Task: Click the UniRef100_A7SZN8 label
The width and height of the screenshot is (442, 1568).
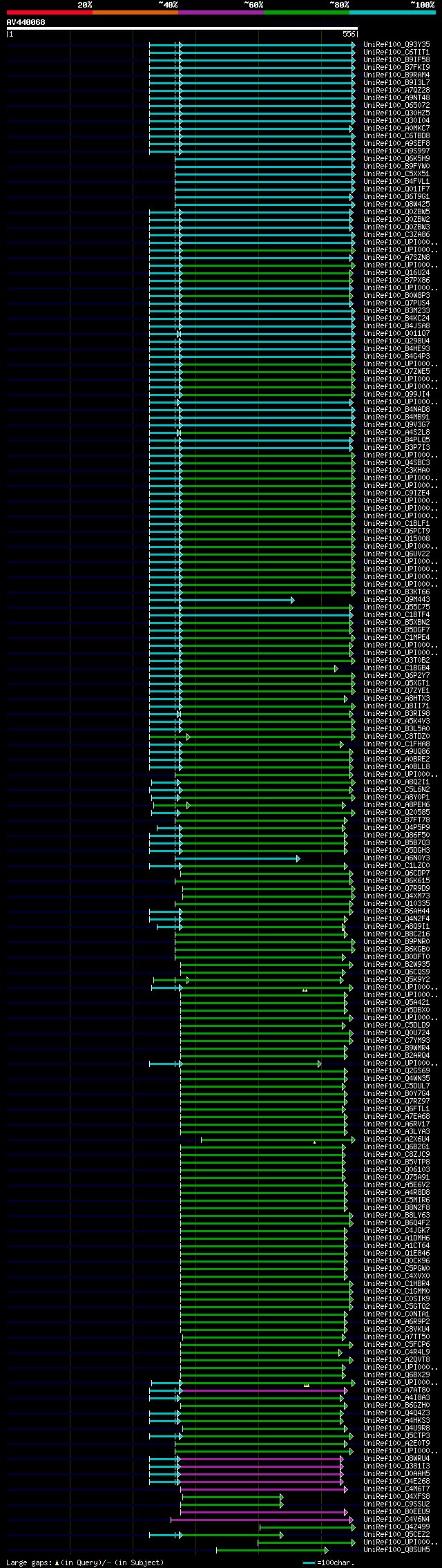Action: click(x=396, y=257)
